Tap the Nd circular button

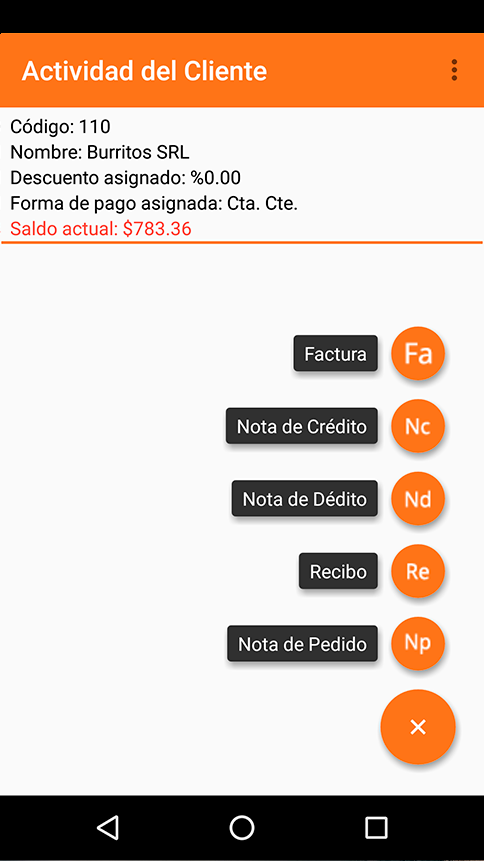click(418, 499)
